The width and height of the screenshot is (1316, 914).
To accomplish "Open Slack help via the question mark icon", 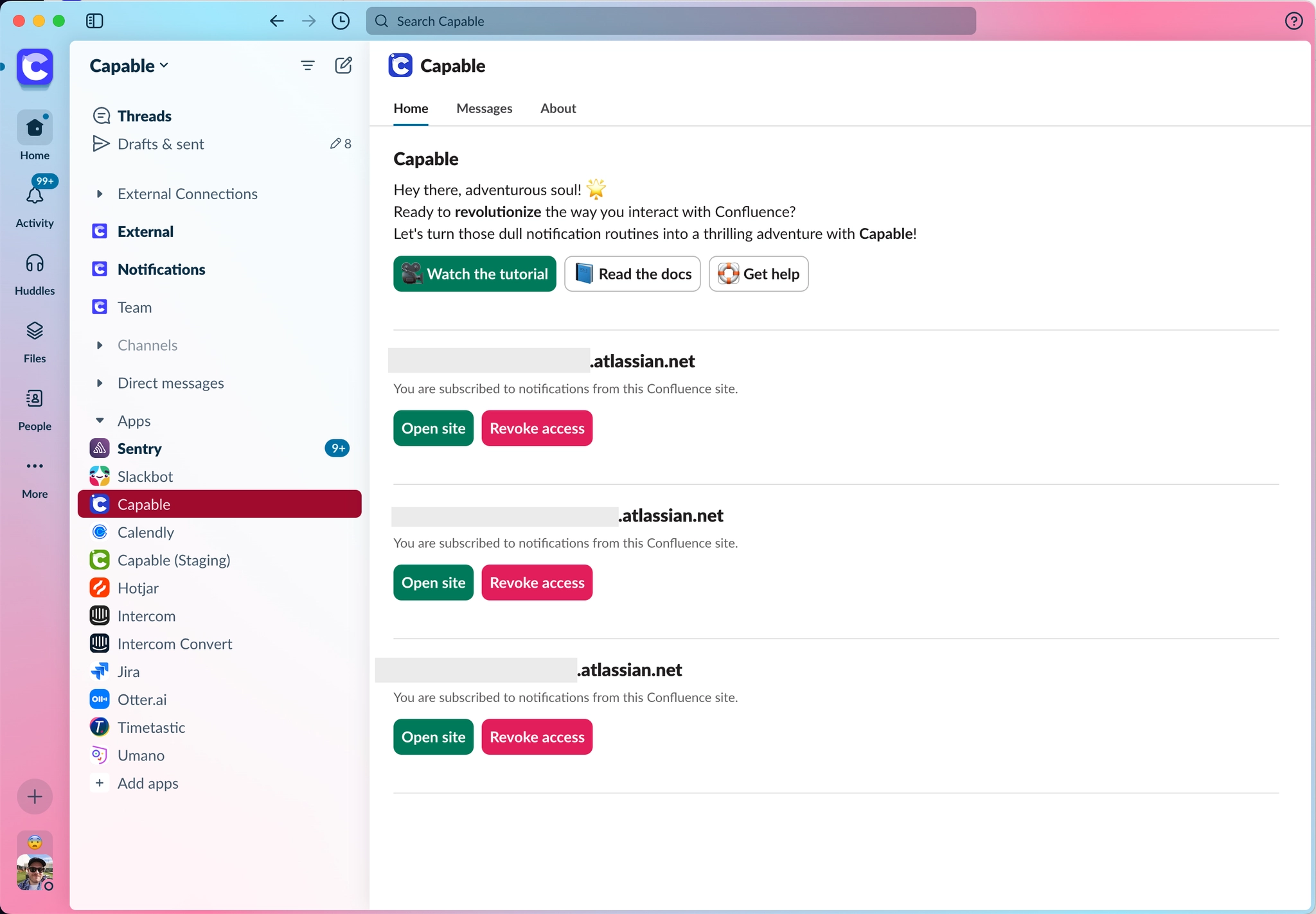I will coord(1294,20).
